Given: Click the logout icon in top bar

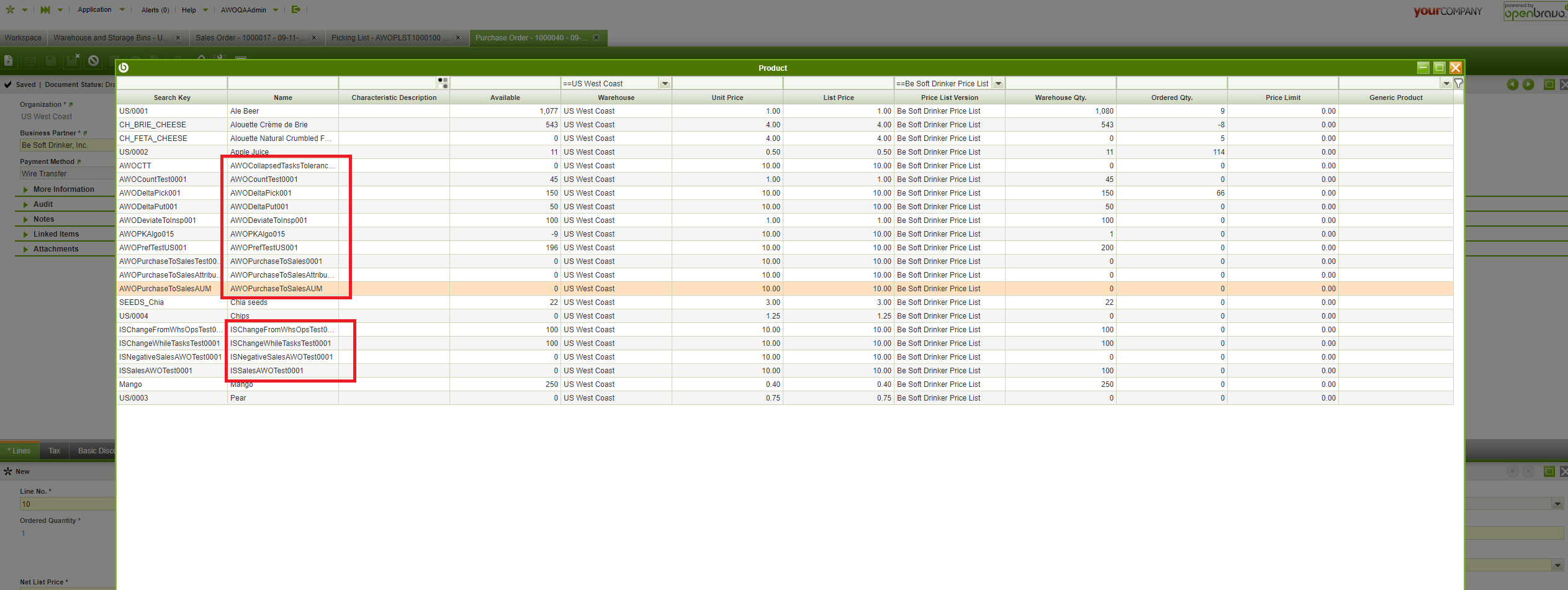Looking at the screenshot, I should click(296, 9).
